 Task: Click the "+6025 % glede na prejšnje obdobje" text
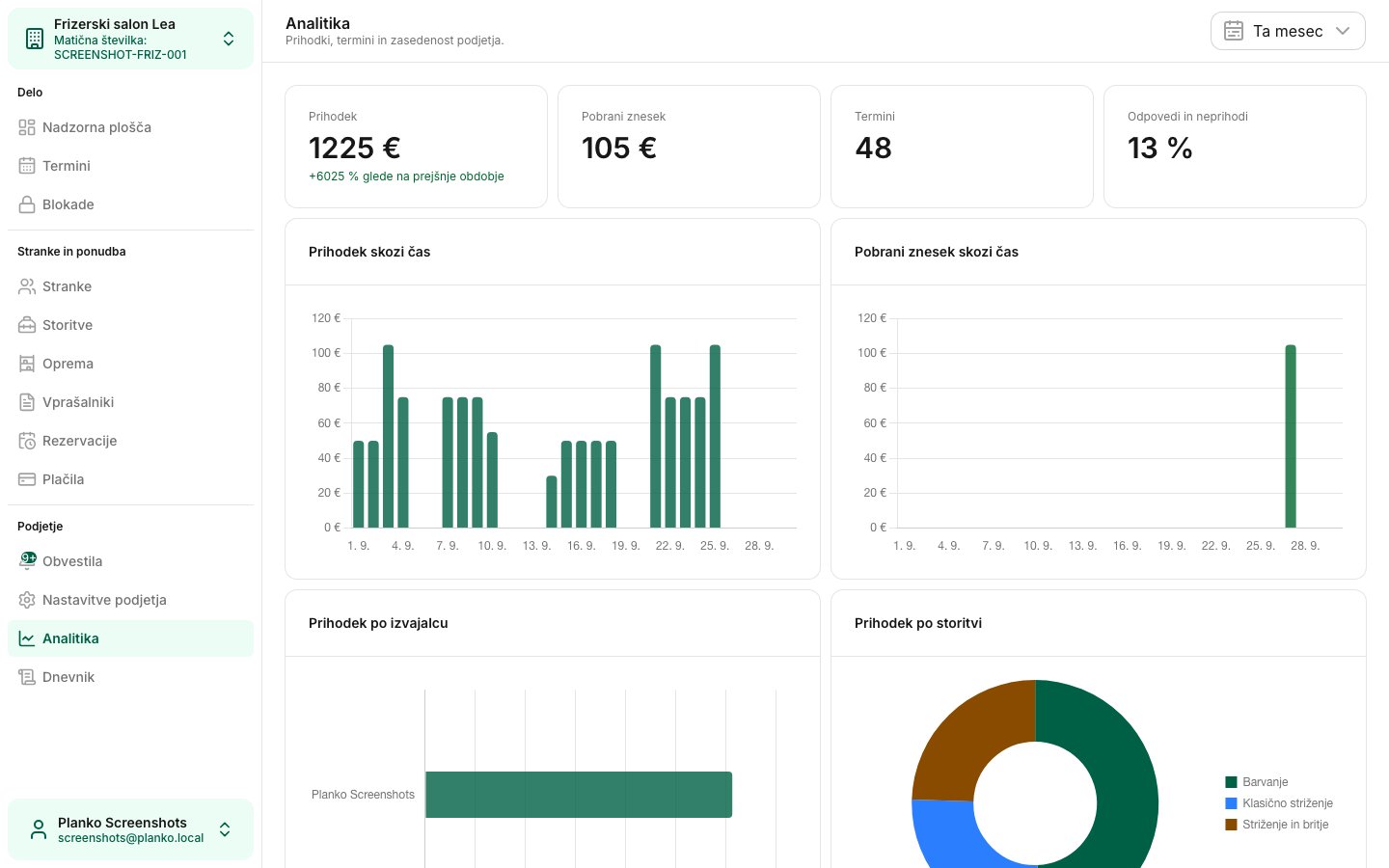(x=406, y=176)
